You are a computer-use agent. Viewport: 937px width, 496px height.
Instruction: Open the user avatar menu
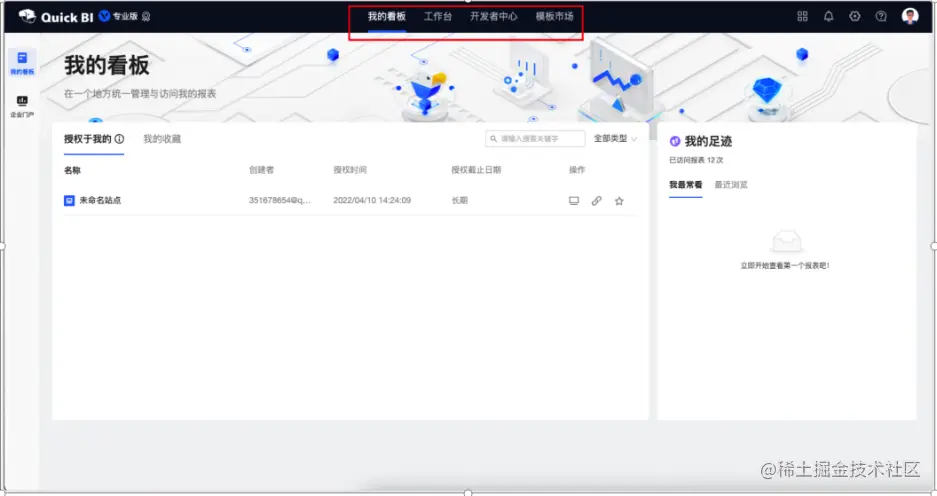click(x=910, y=16)
